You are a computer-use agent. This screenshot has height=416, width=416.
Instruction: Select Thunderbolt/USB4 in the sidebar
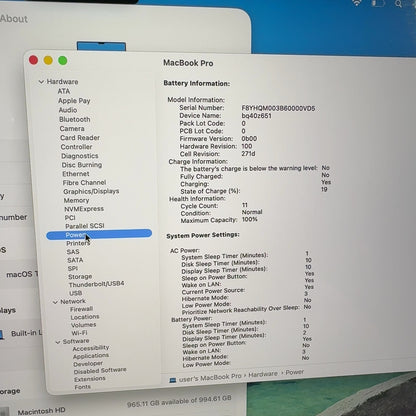pos(96,284)
